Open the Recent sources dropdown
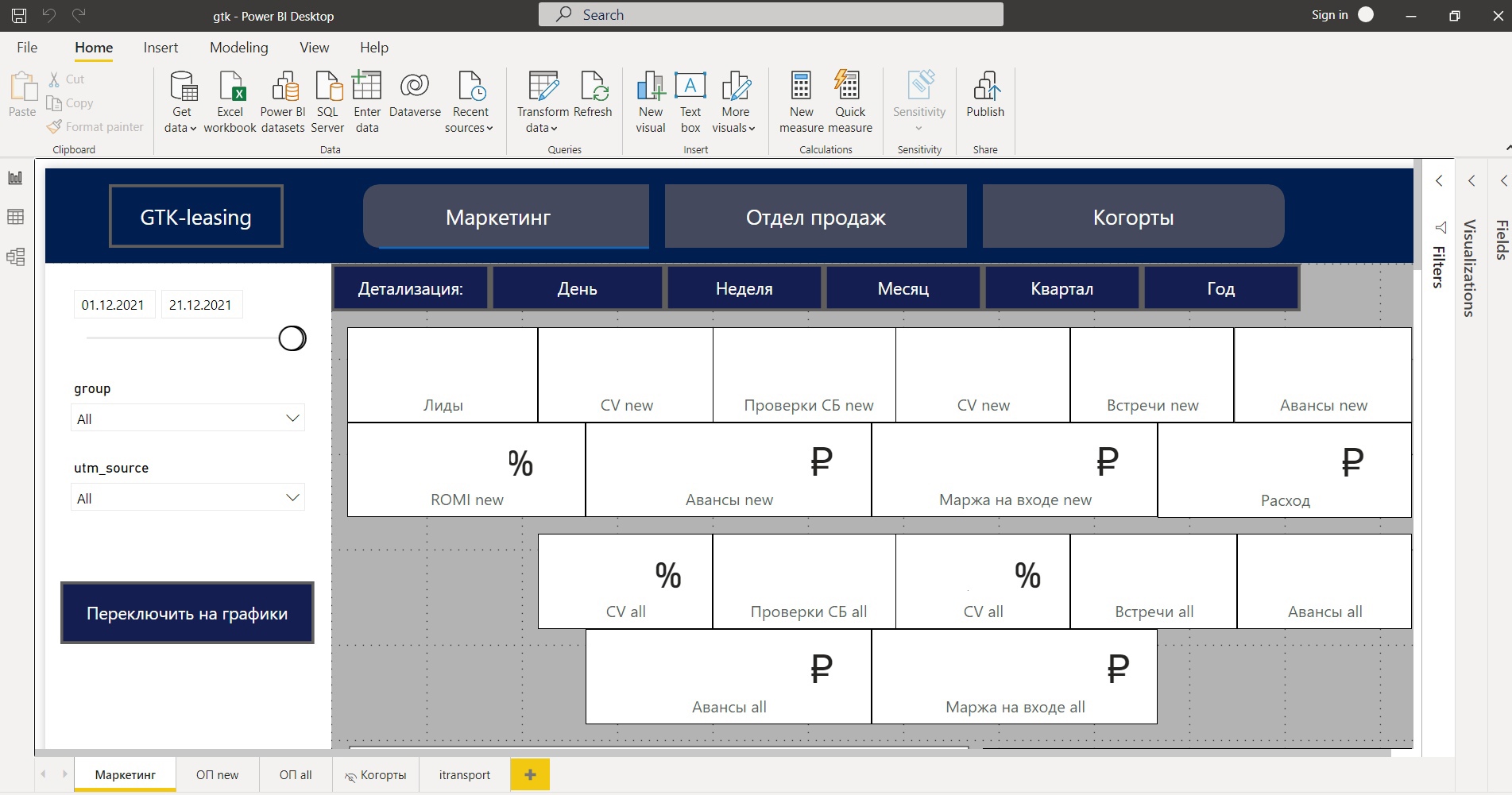1512x795 pixels. 470,119
